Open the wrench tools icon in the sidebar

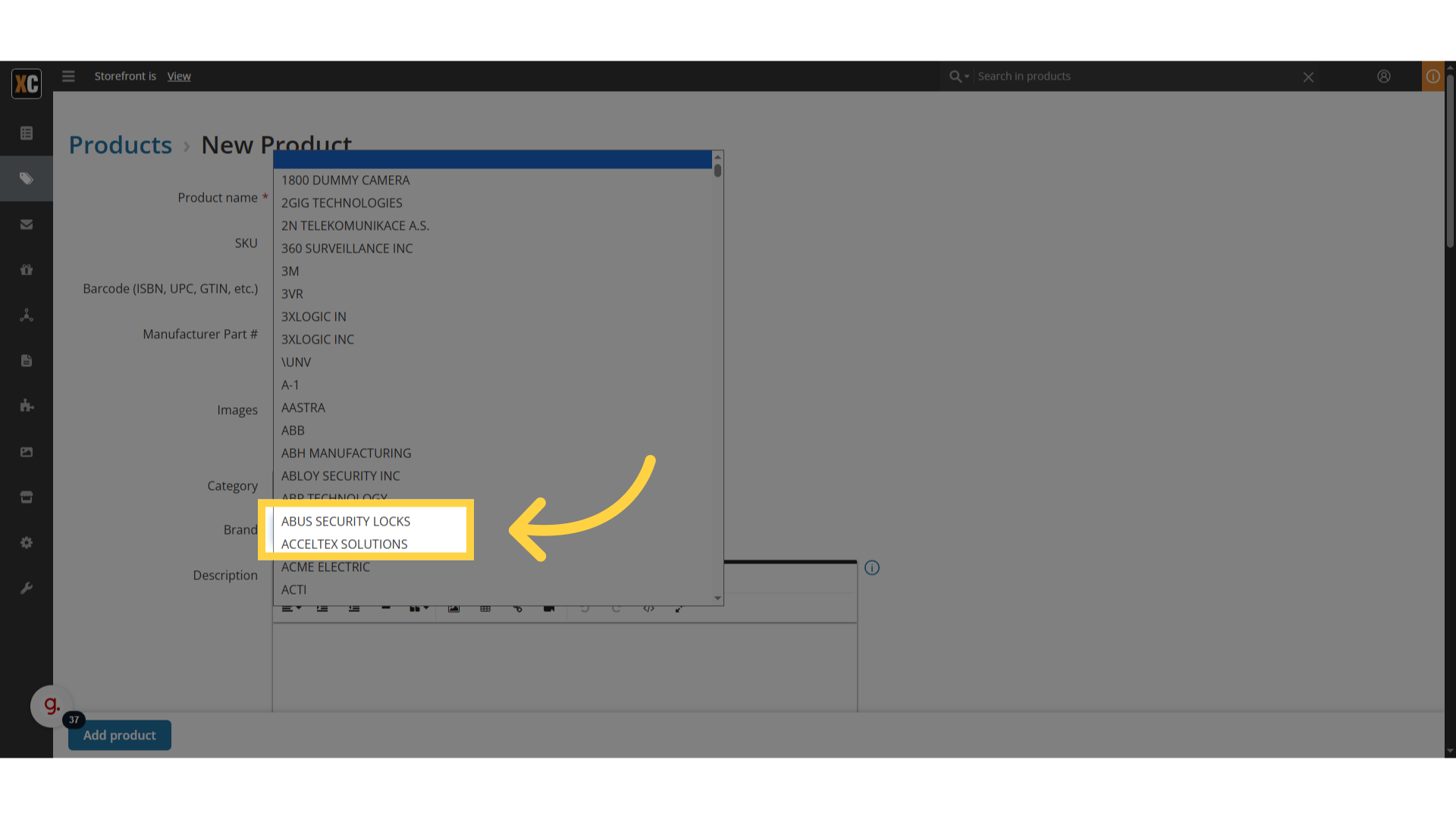27,588
